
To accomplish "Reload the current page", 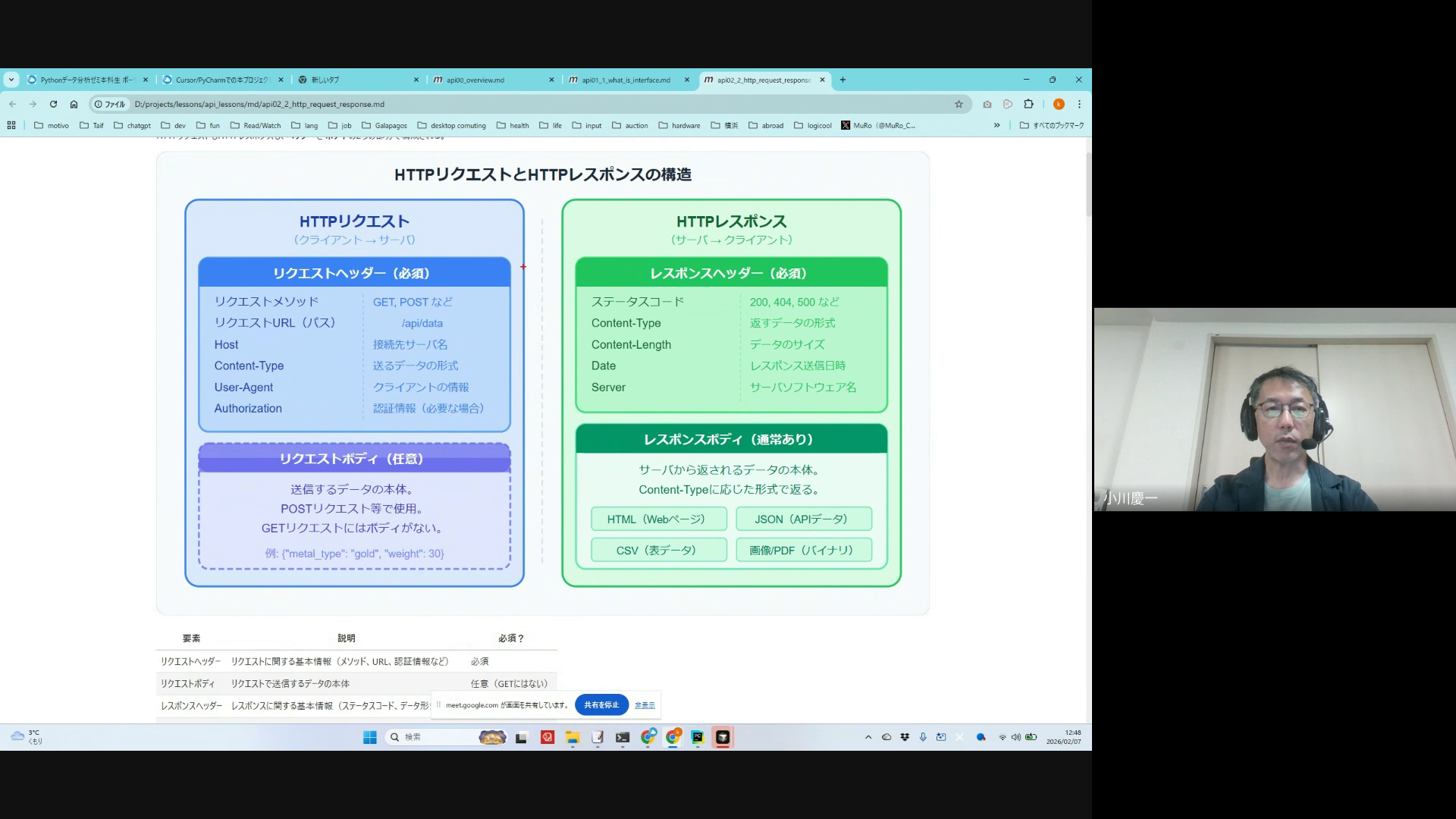I will [53, 104].
